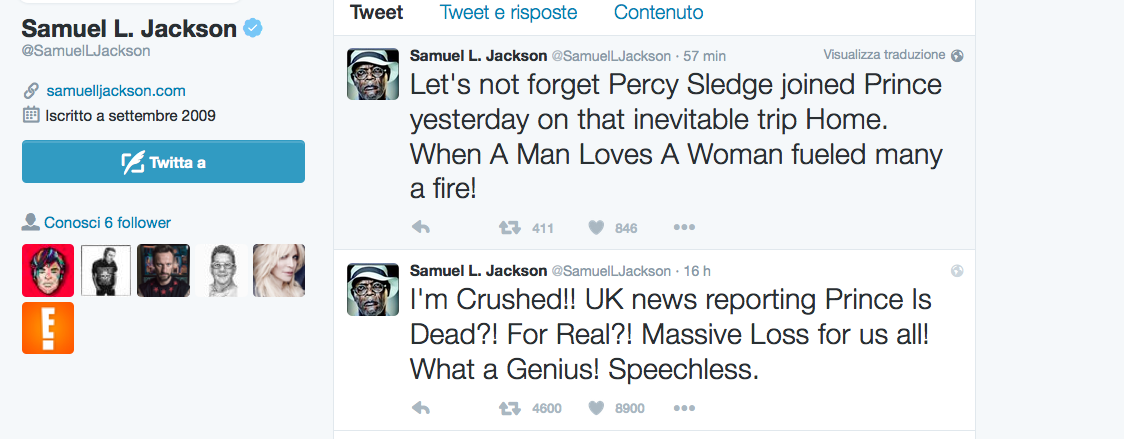Open more options on Percy Sledge tweet

coord(684,228)
